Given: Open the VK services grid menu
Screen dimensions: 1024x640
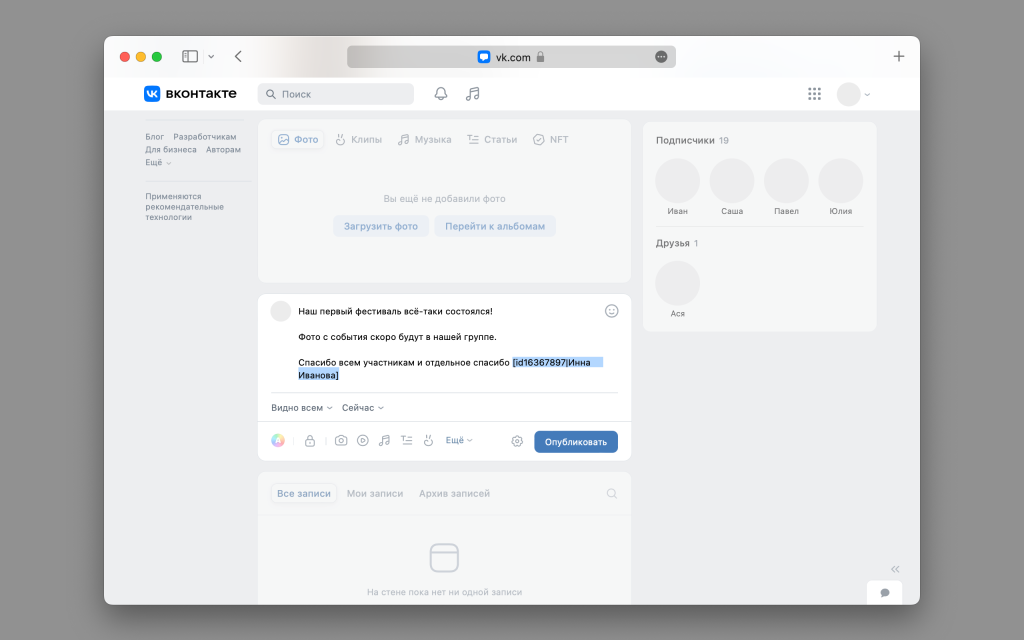Looking at the screenshot, I should (814, 94).
